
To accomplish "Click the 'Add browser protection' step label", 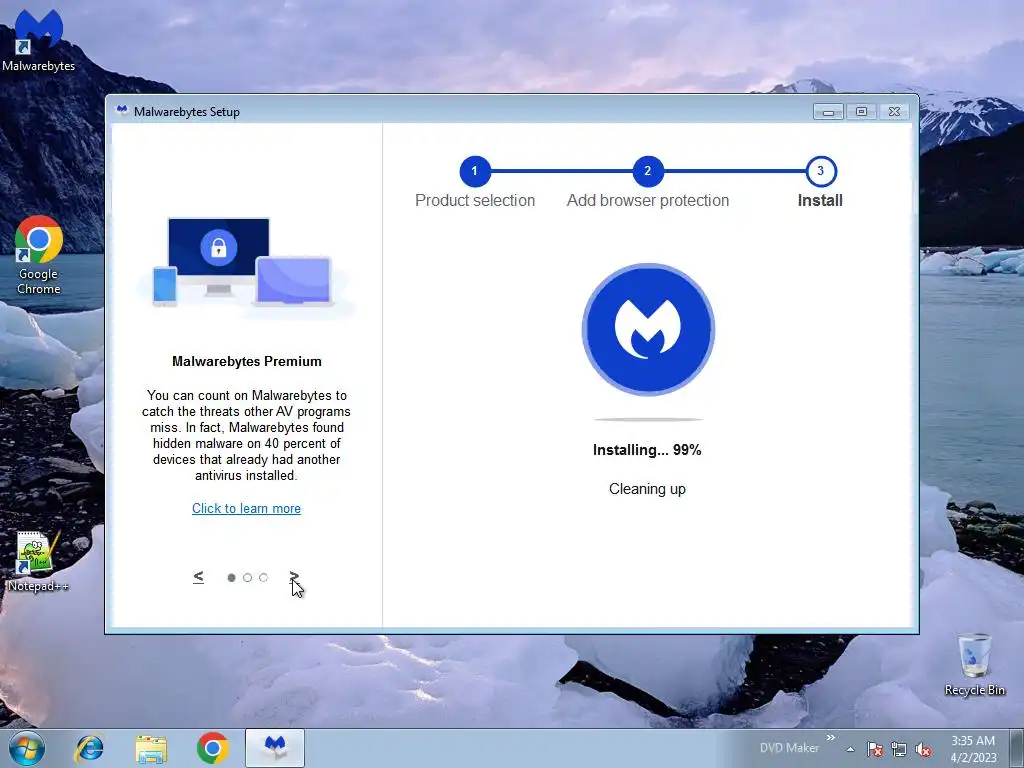I will point(648,200).
